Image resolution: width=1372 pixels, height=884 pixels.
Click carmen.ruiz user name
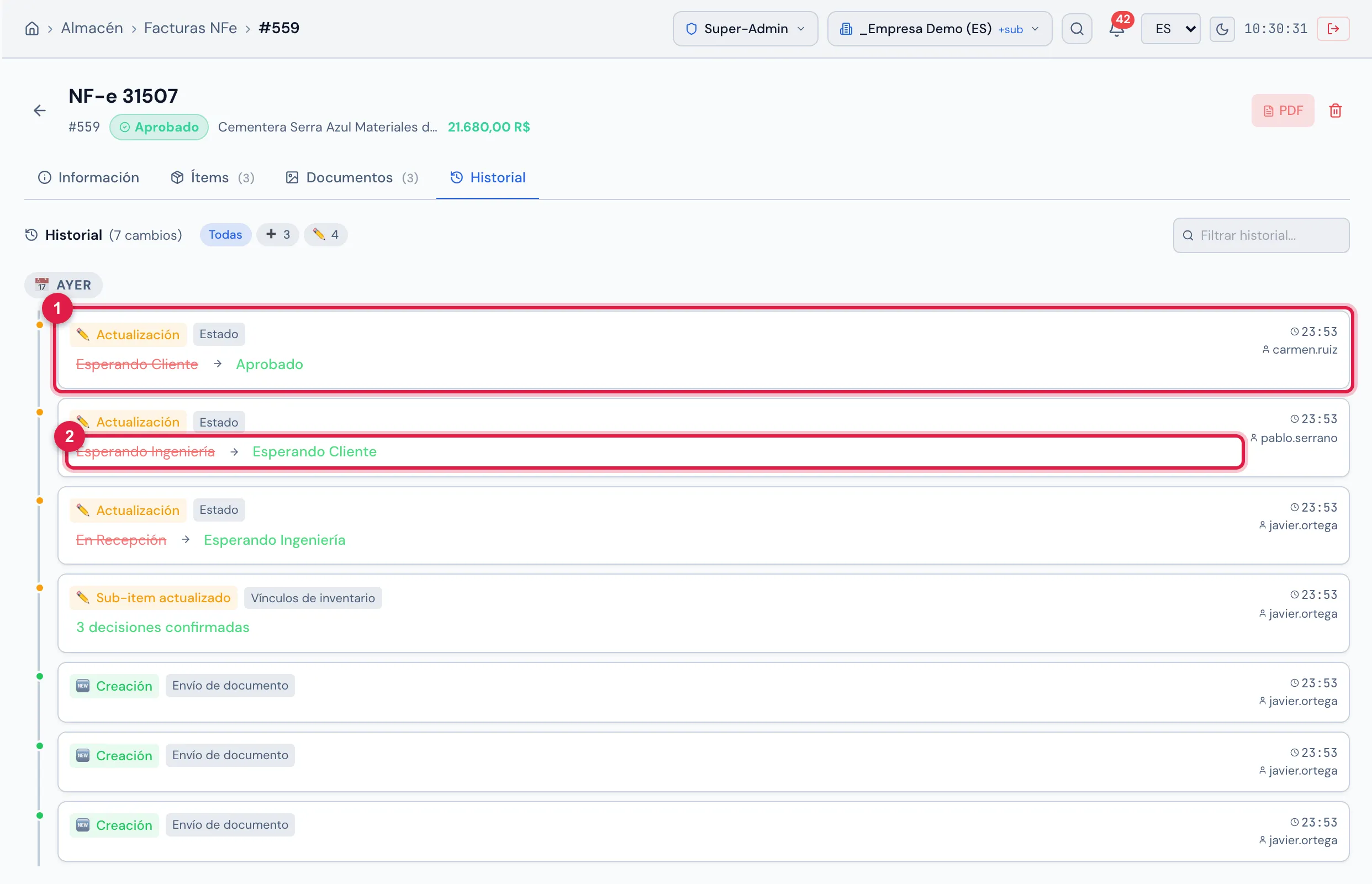(x=1304, y=349)
